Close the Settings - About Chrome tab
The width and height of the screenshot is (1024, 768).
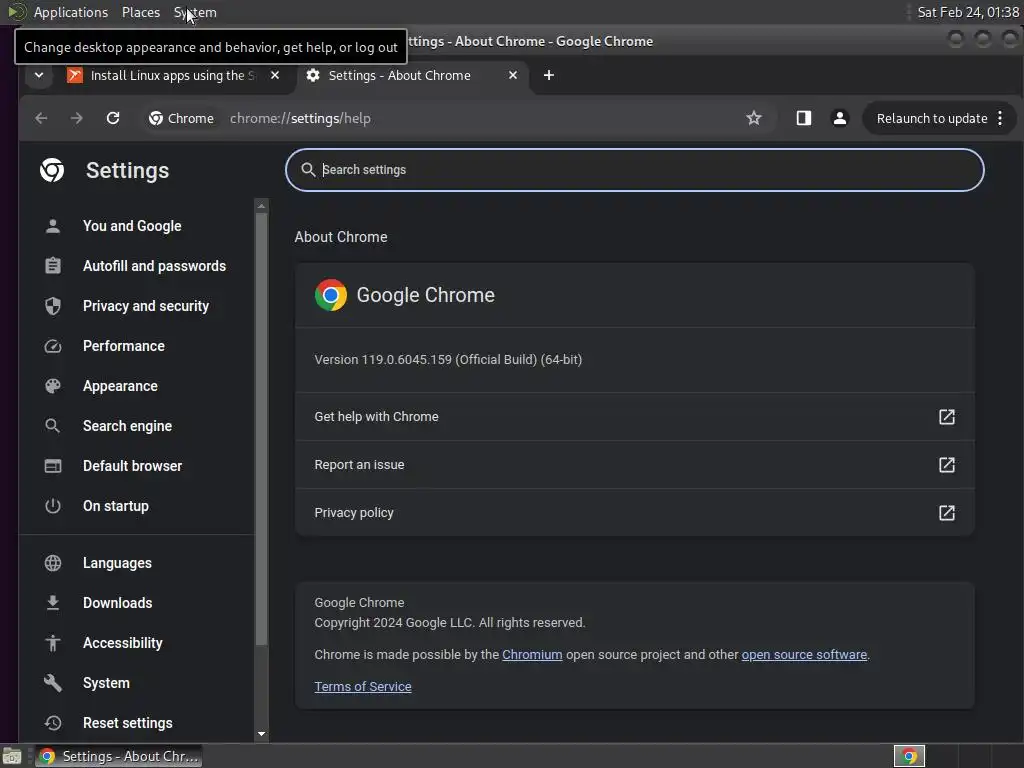(x=513, y=75)
